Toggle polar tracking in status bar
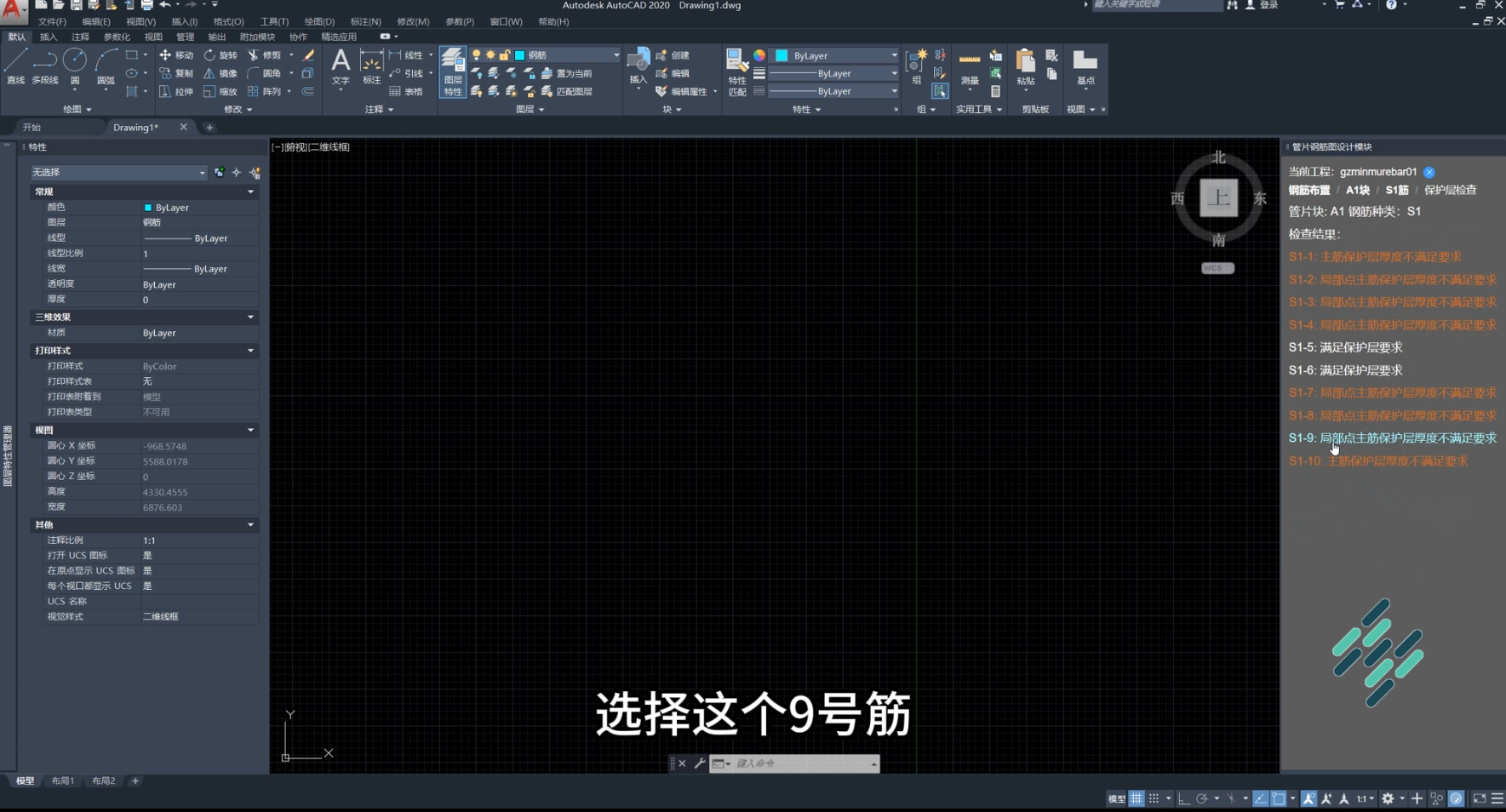This screenshot has height=812, width=1506. 1202,798
